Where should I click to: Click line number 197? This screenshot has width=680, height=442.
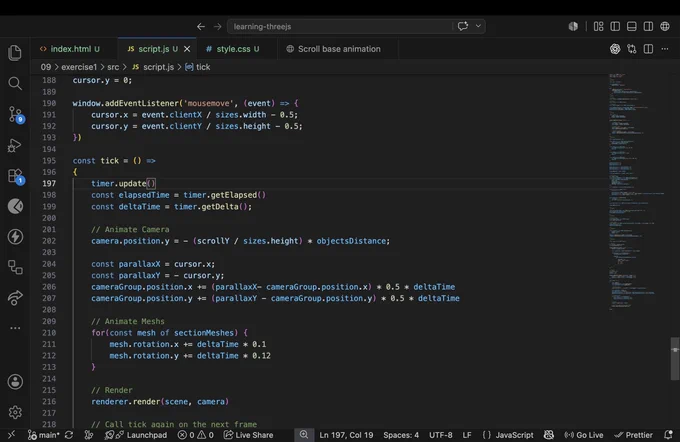(49, 183)
